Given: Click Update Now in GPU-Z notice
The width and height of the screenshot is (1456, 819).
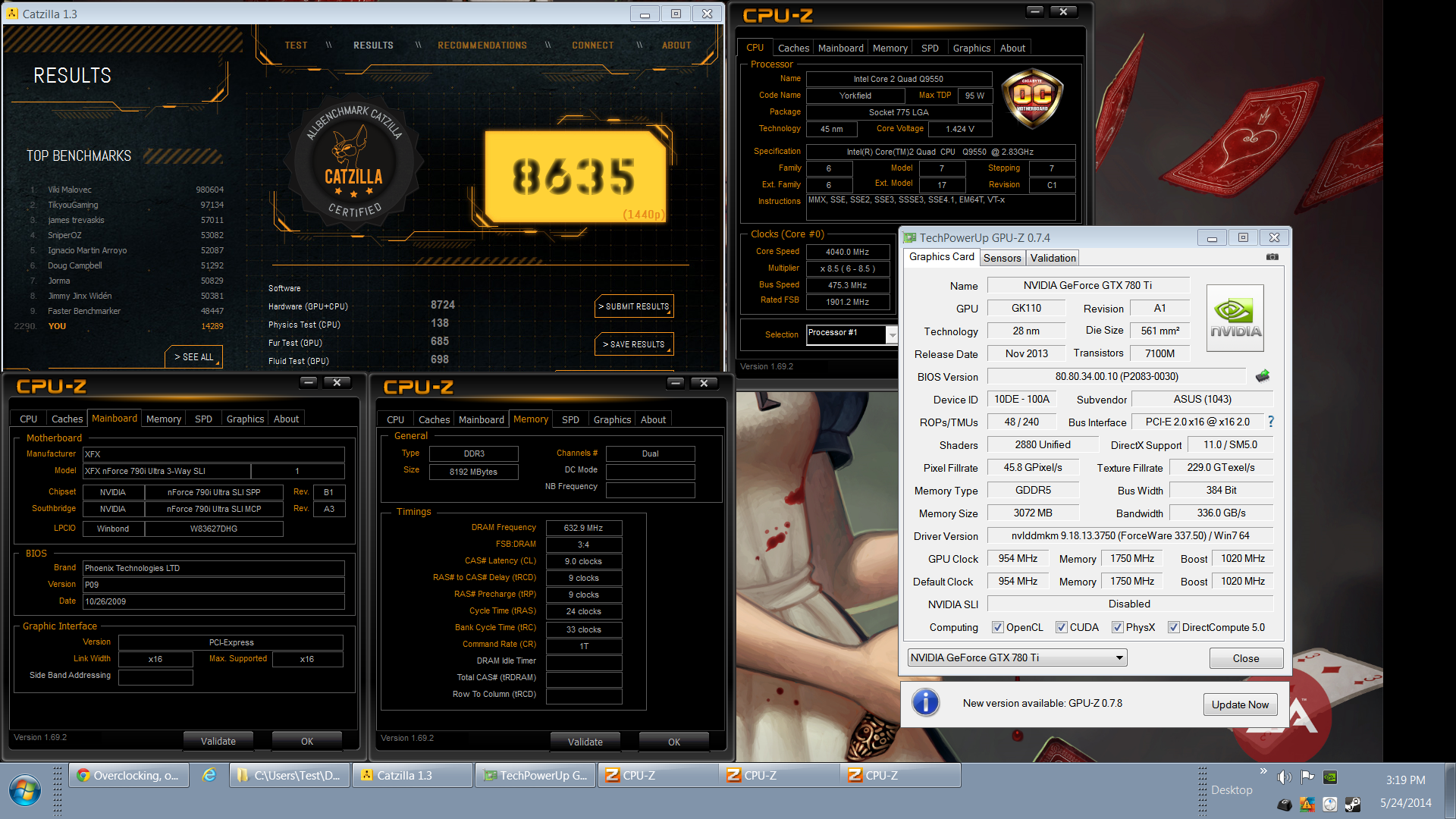Looking at the screenshot, I should [1240, 704].
